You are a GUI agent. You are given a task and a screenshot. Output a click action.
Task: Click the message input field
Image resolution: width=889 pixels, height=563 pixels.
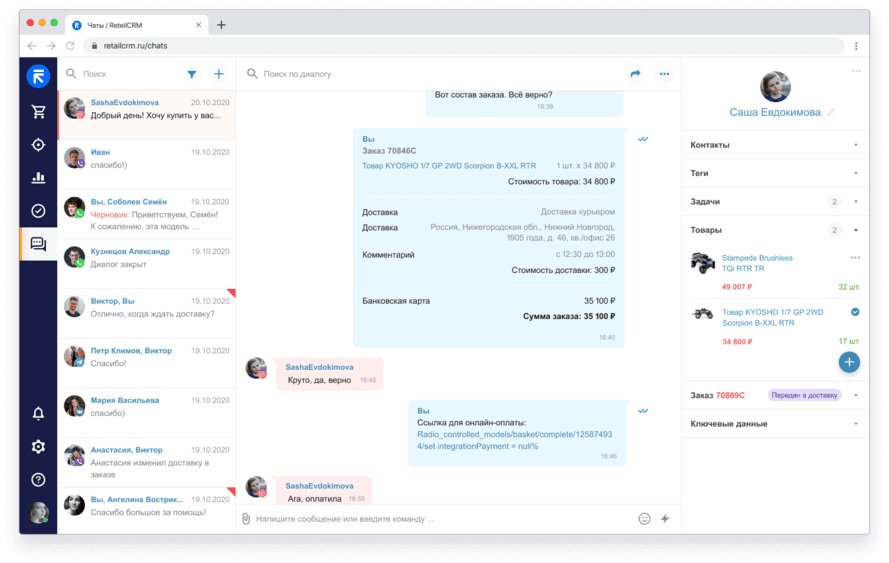pos(440,519)
